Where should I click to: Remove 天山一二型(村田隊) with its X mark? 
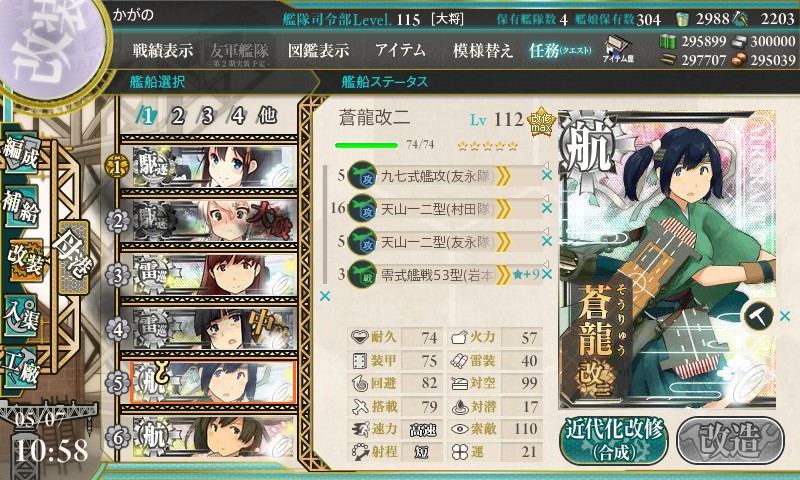tap(546, 209)
